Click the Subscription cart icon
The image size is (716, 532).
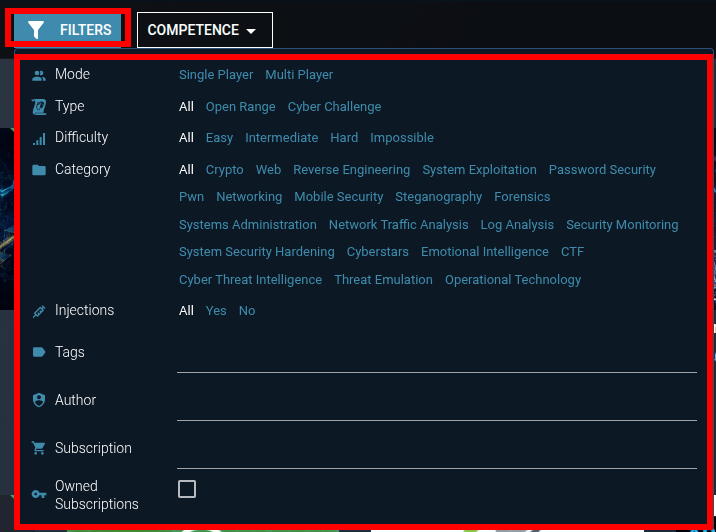(x=39, y=448)
